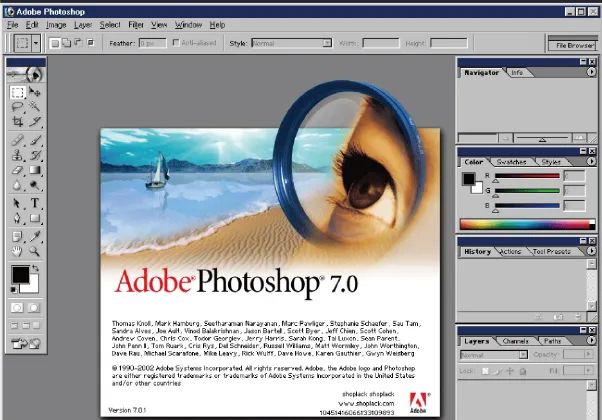Click the History panel scrollbar down arrow
Screen dimensions: 602x420
click(x=592, y=306)
